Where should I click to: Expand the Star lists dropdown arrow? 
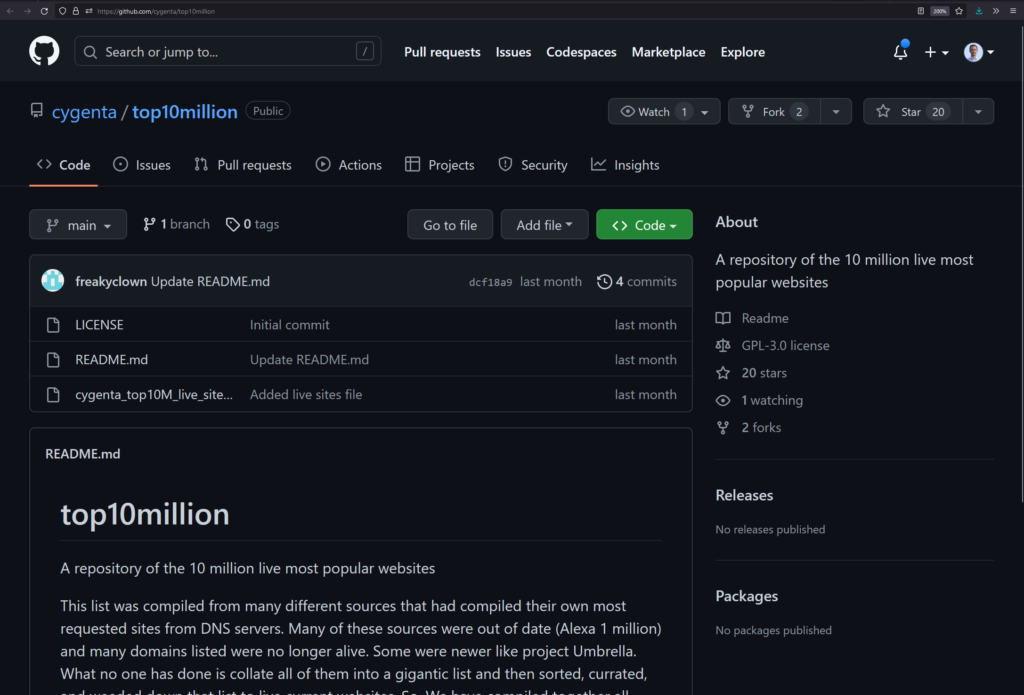(978, 112)
